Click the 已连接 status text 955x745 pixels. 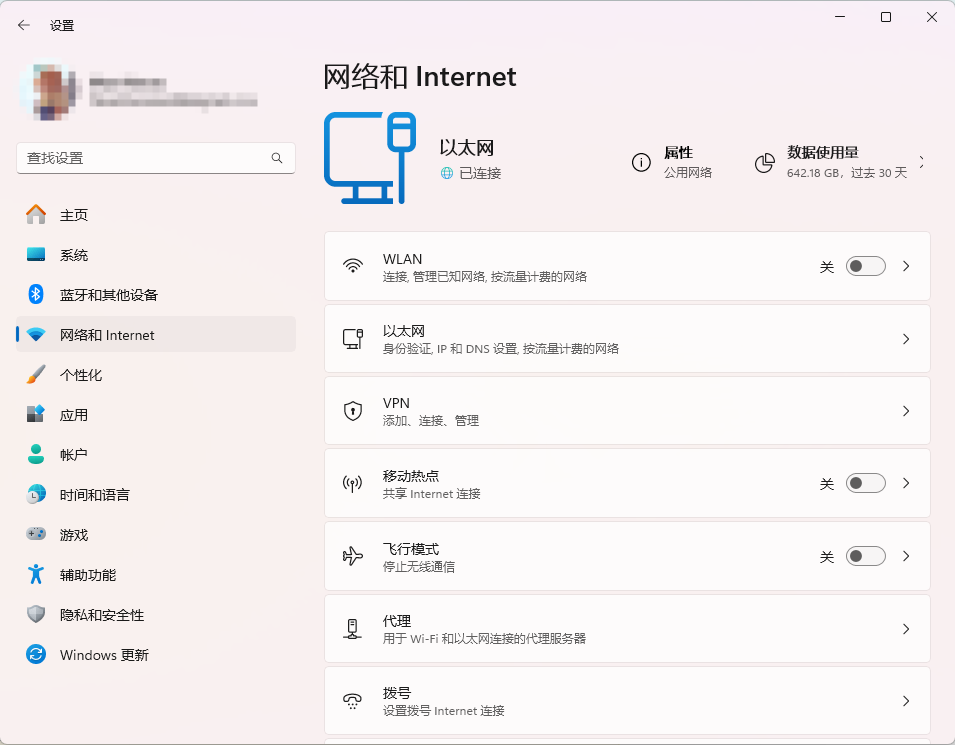[480, 173]
